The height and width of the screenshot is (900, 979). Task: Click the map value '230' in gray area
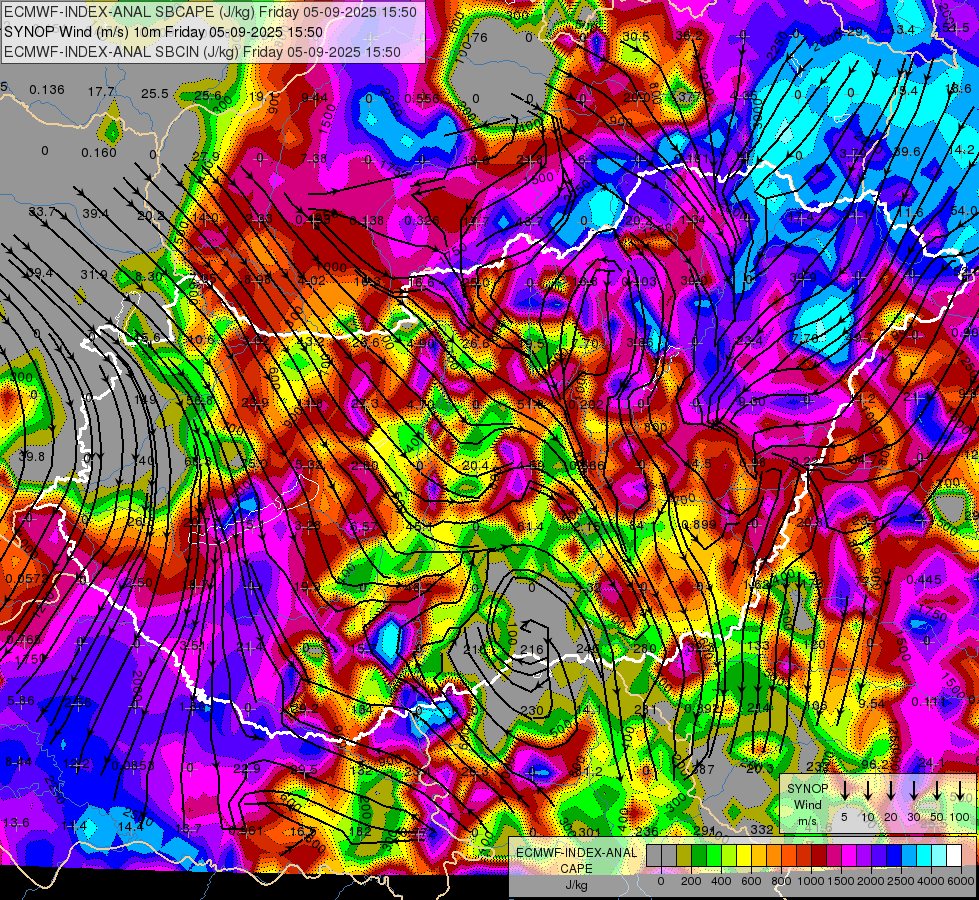click(x=532, y=710)
